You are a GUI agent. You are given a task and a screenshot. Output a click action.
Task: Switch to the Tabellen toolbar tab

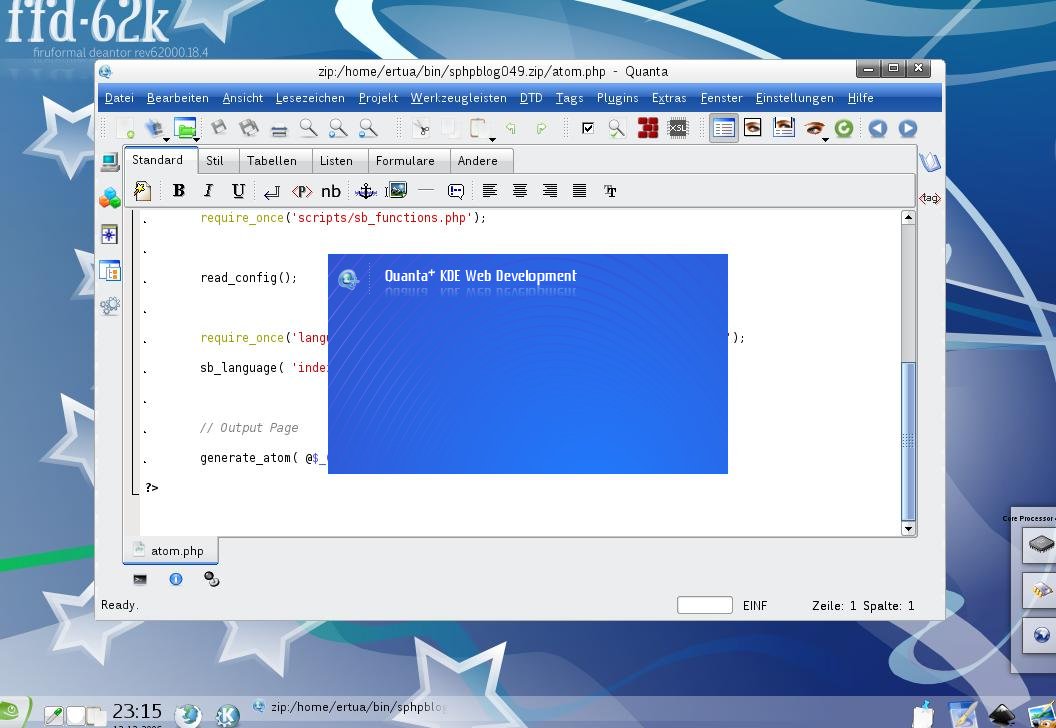point(271,160)
